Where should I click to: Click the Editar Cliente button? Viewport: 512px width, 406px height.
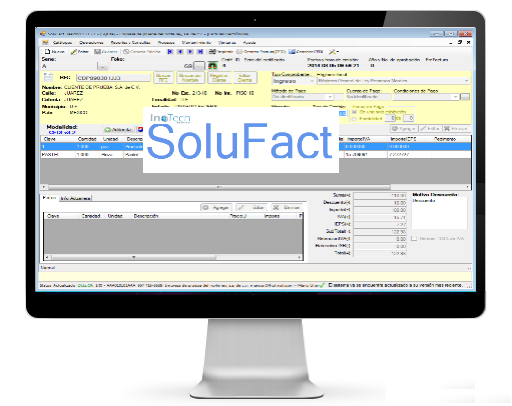point(245,78)
